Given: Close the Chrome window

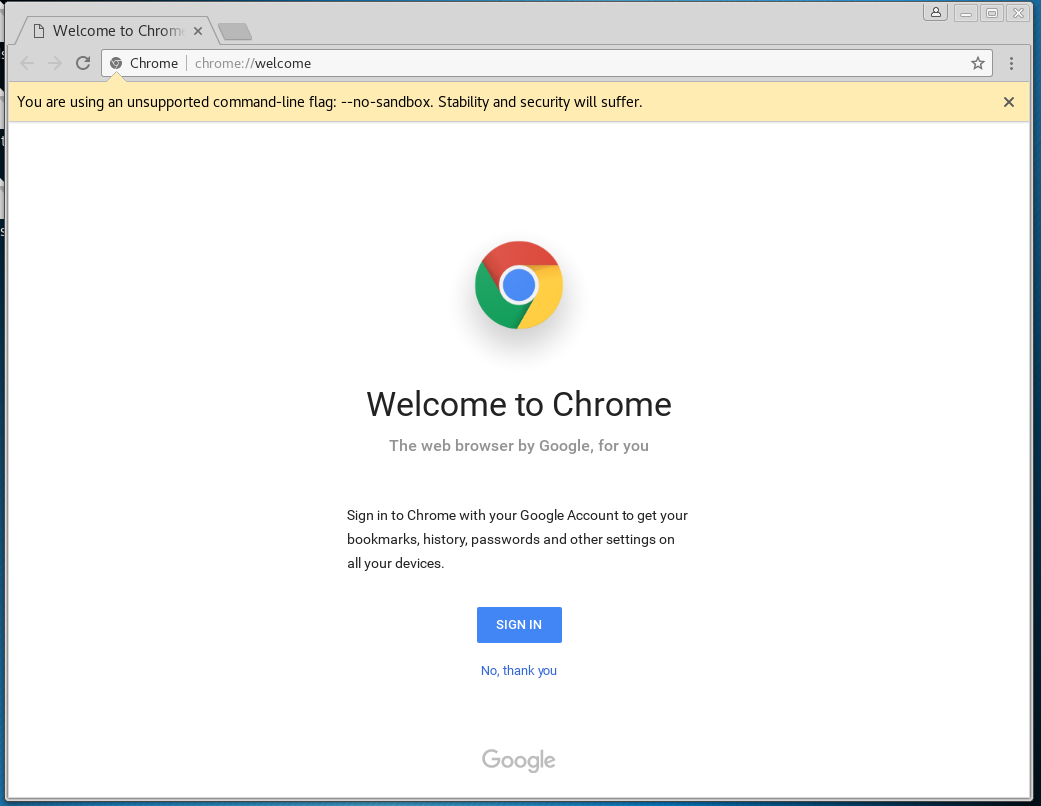Looking at the screenshot, I should point(1018,13).
